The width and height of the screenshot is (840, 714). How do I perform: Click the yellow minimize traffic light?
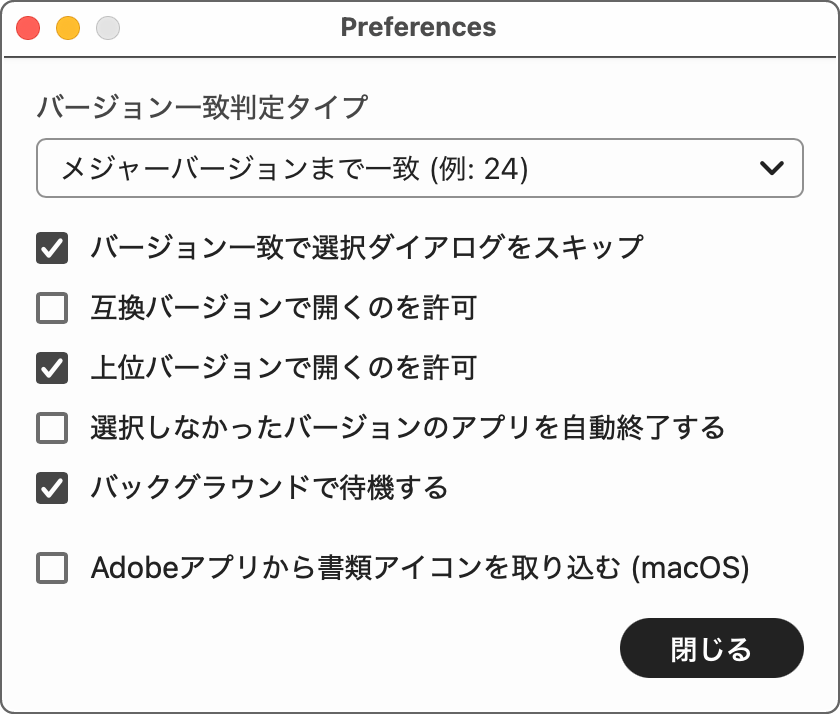click(x=65, y=27)
